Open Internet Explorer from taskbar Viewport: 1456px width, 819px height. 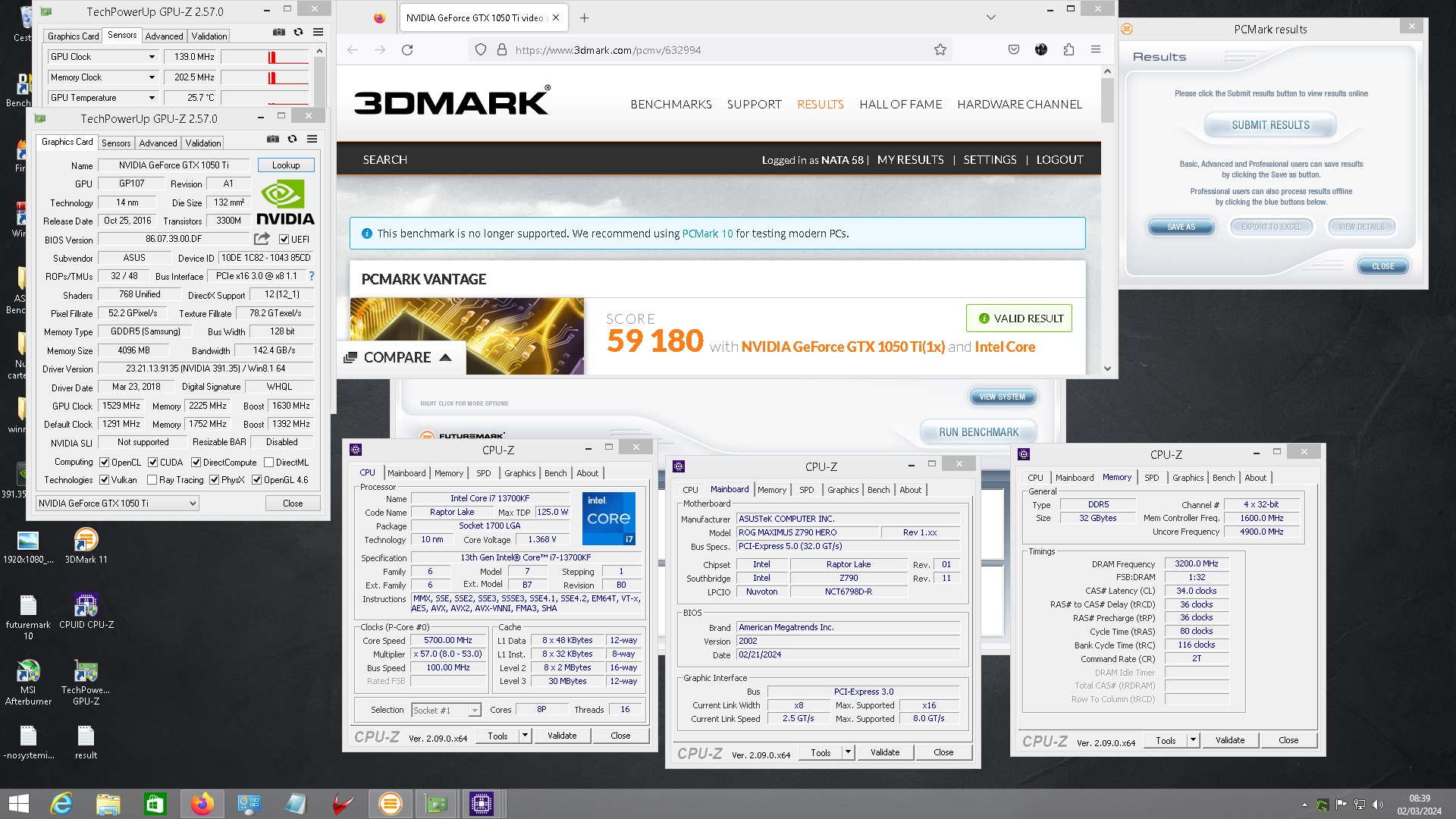(61, 804)
